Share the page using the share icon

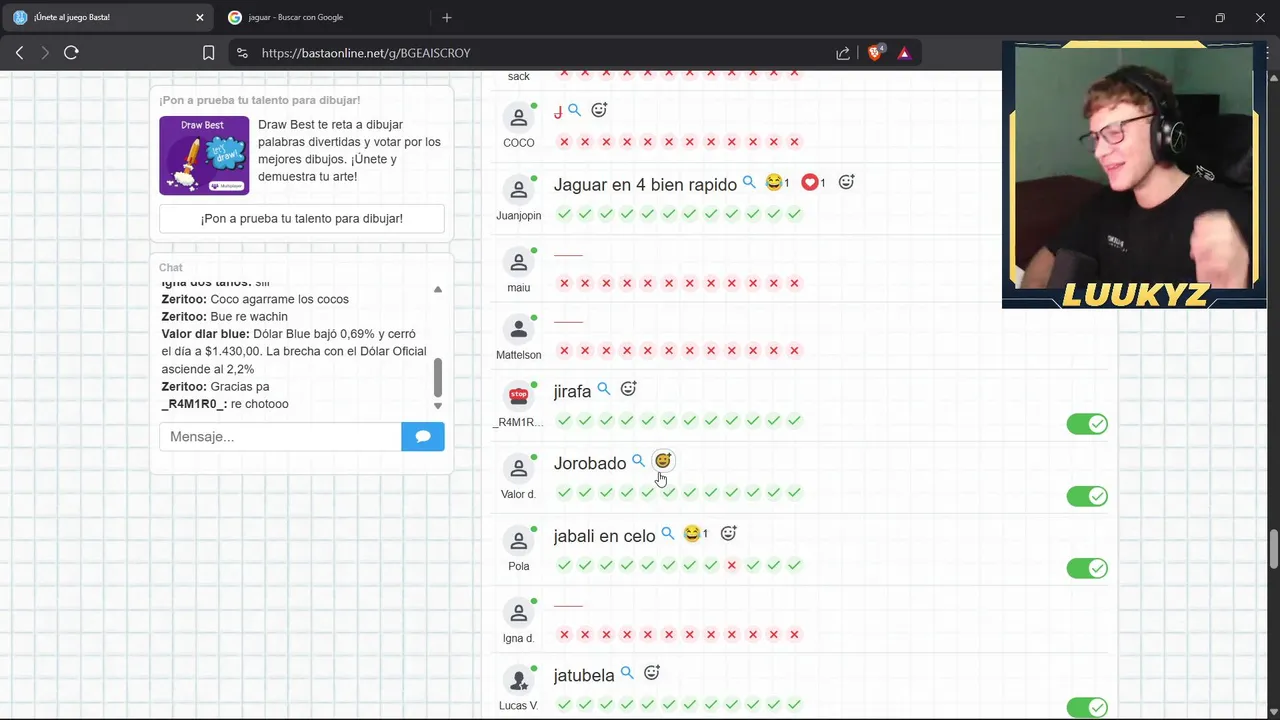coord(843,53)
